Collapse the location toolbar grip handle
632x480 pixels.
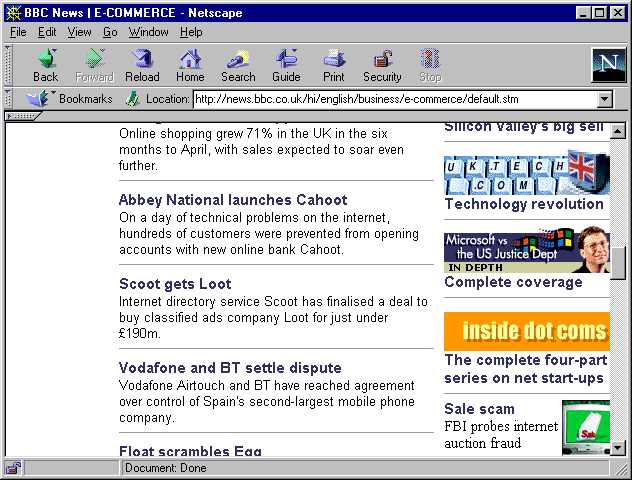8,99
